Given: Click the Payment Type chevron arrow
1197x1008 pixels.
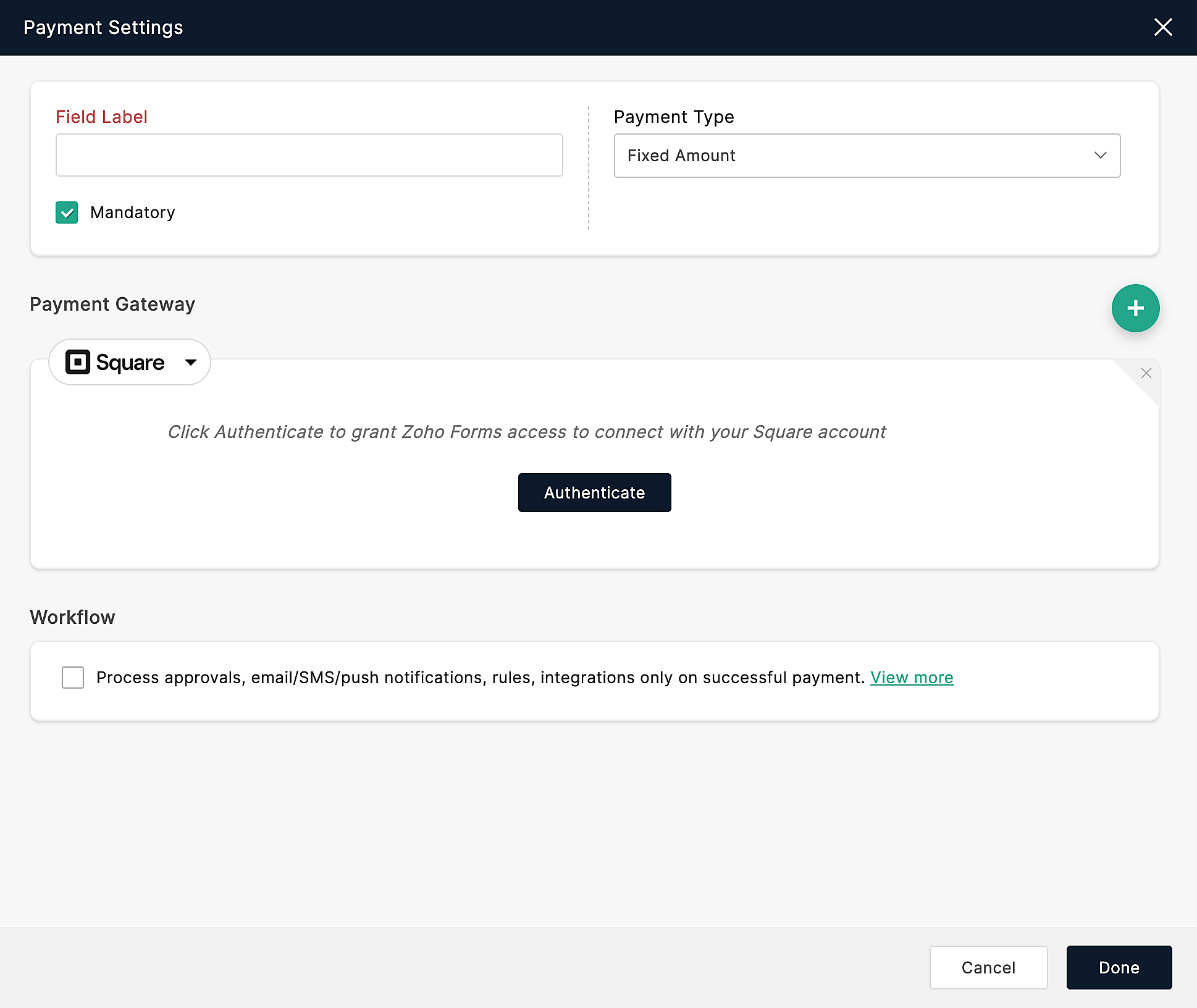Looking at the screenshot, I should click(1100, 156).
